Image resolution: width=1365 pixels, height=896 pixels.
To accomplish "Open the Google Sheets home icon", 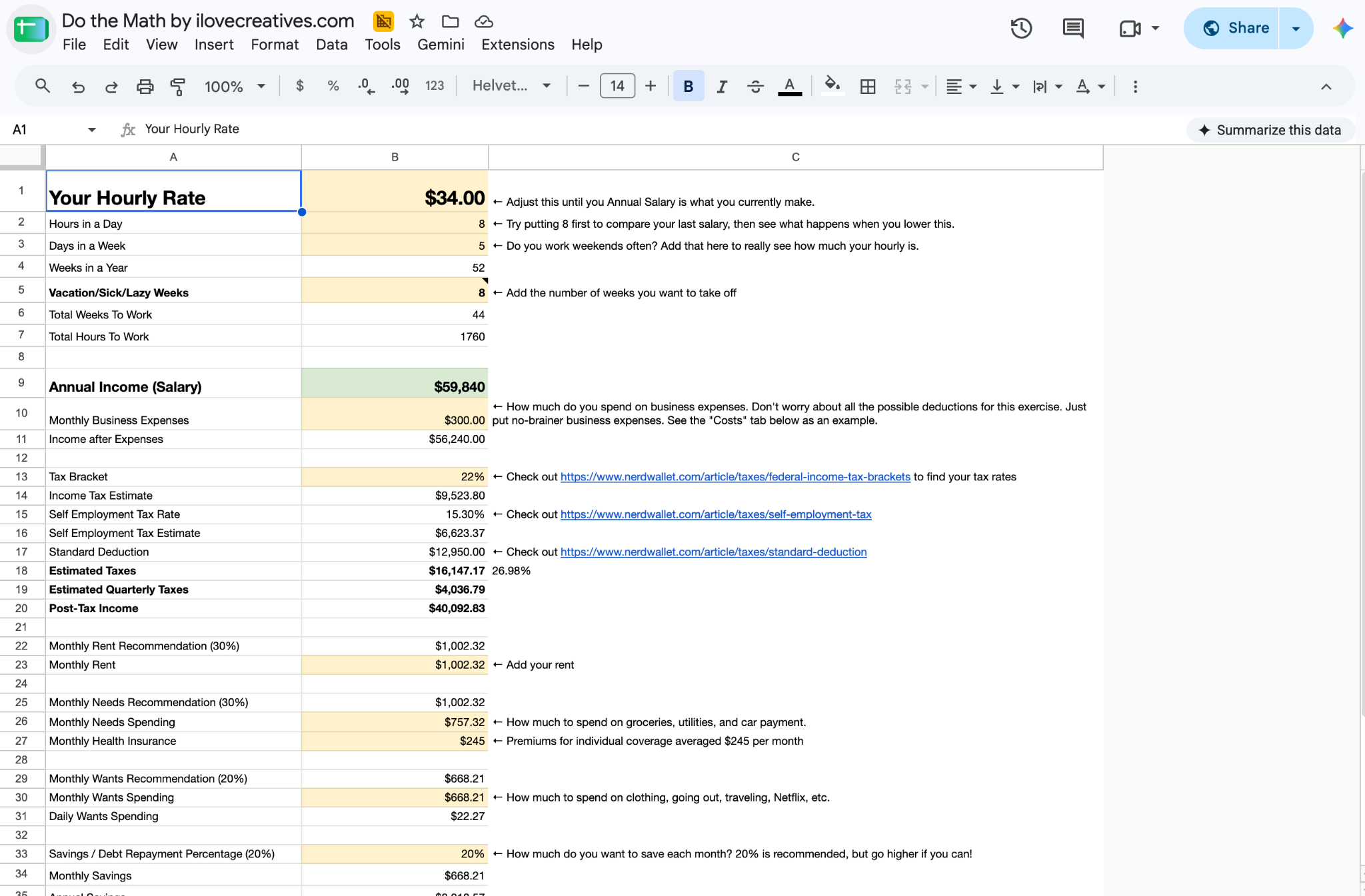I will click(x=31, y=29).
